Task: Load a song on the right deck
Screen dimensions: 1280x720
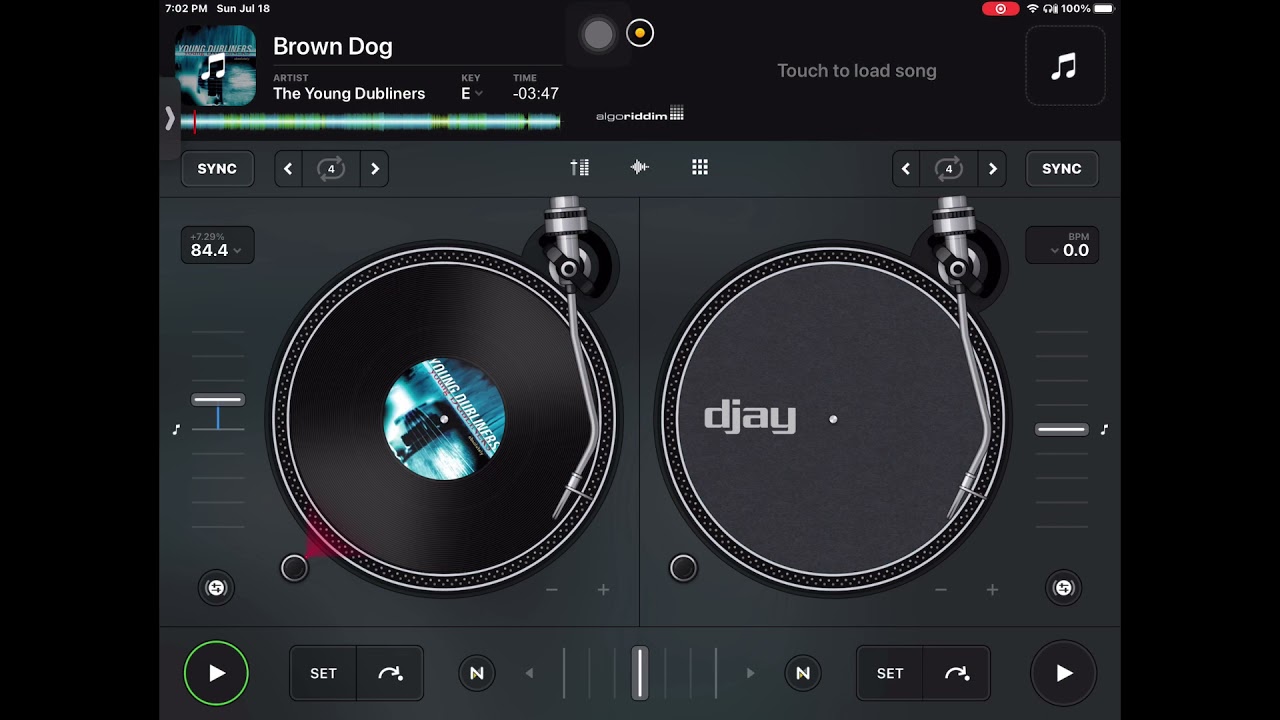Action: point(857,71)
